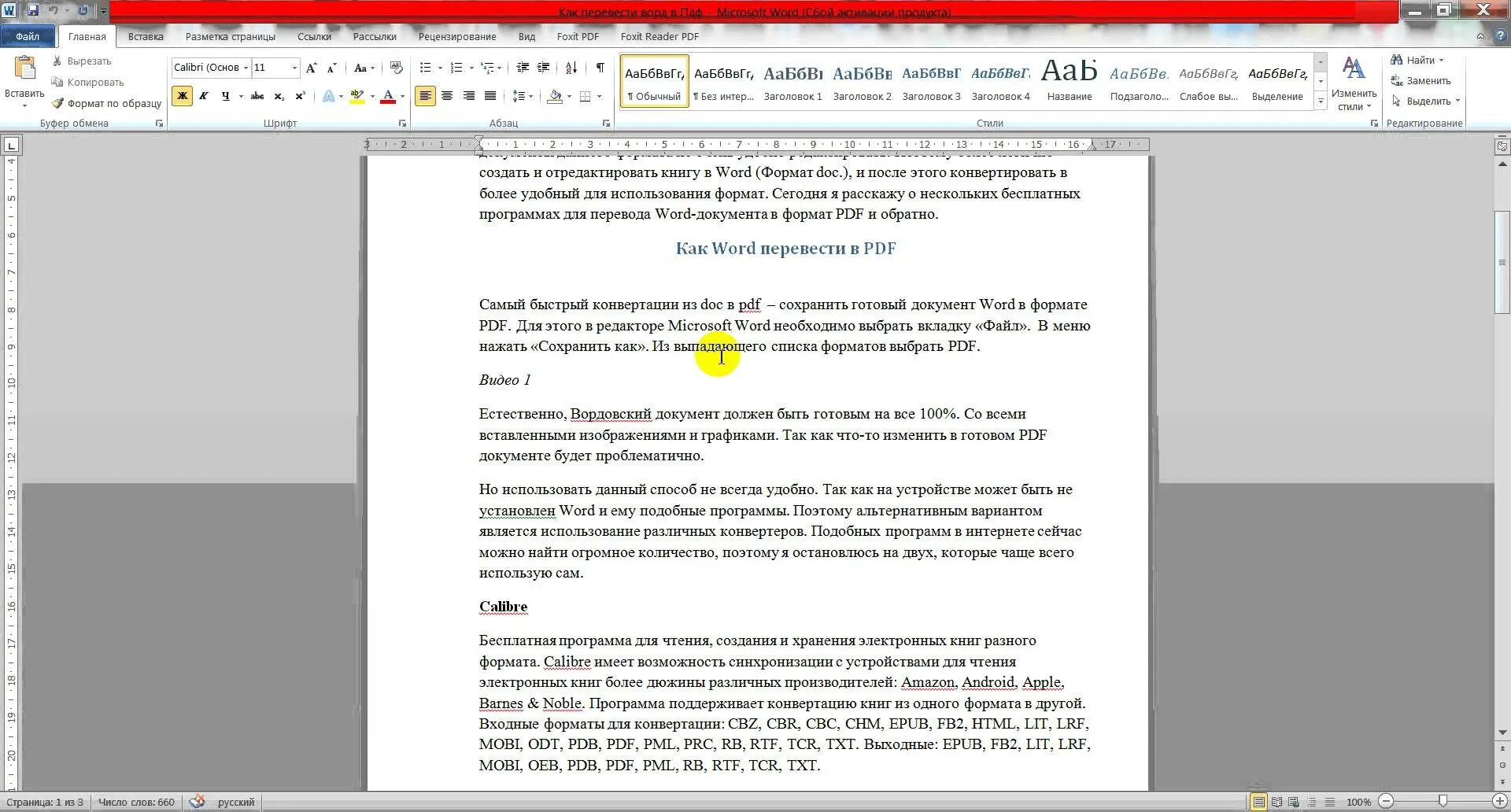Click the Replace (Заменить) button
This screenshot has width=1511, height=812.
tap(1420, 81)
